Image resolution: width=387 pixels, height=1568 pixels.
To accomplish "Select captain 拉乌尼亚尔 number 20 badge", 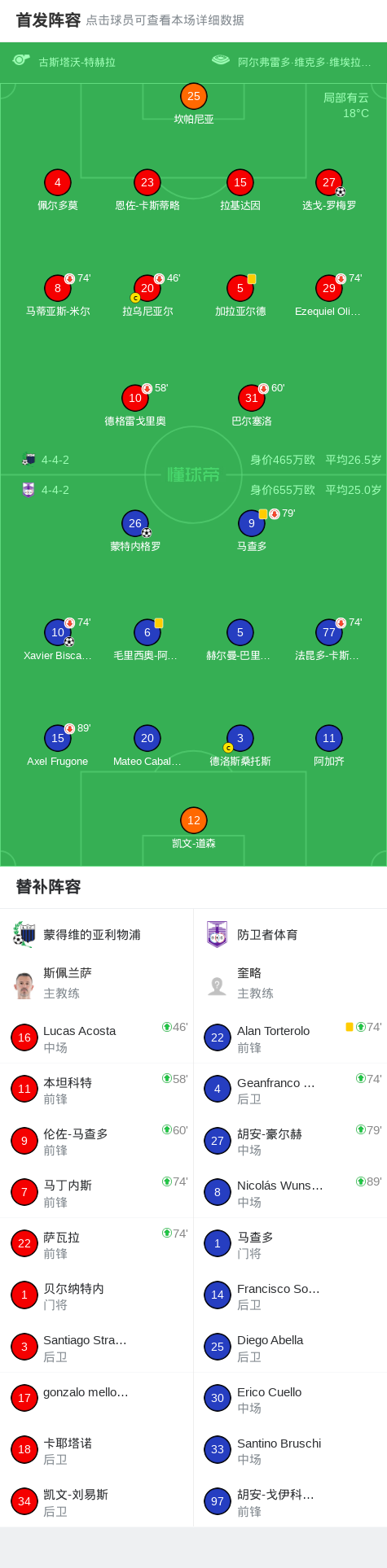I will pos(147,288).
